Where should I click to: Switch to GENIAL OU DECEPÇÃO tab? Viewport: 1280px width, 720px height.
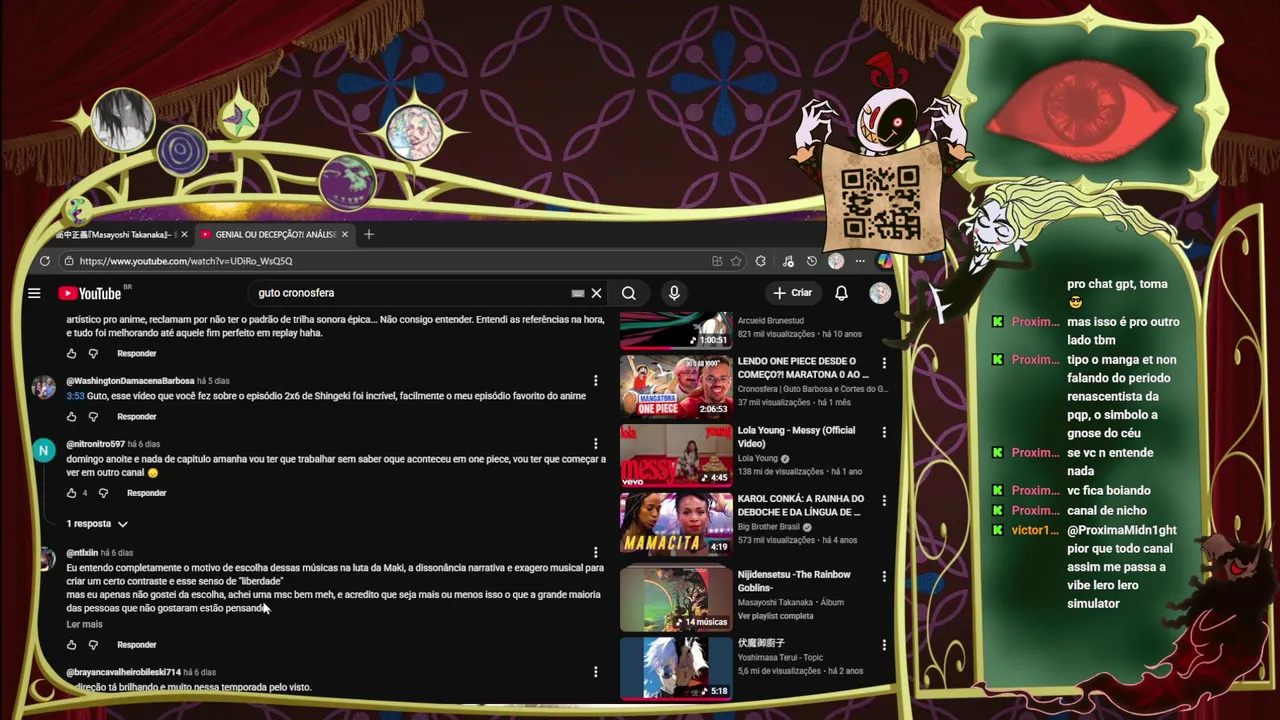275,234
